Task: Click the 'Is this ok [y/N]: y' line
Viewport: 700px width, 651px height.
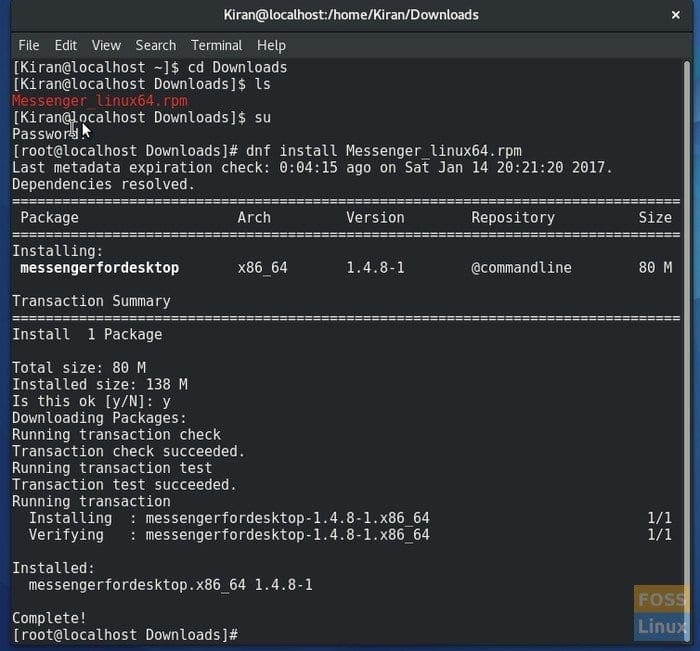Action: pos(91,401)
